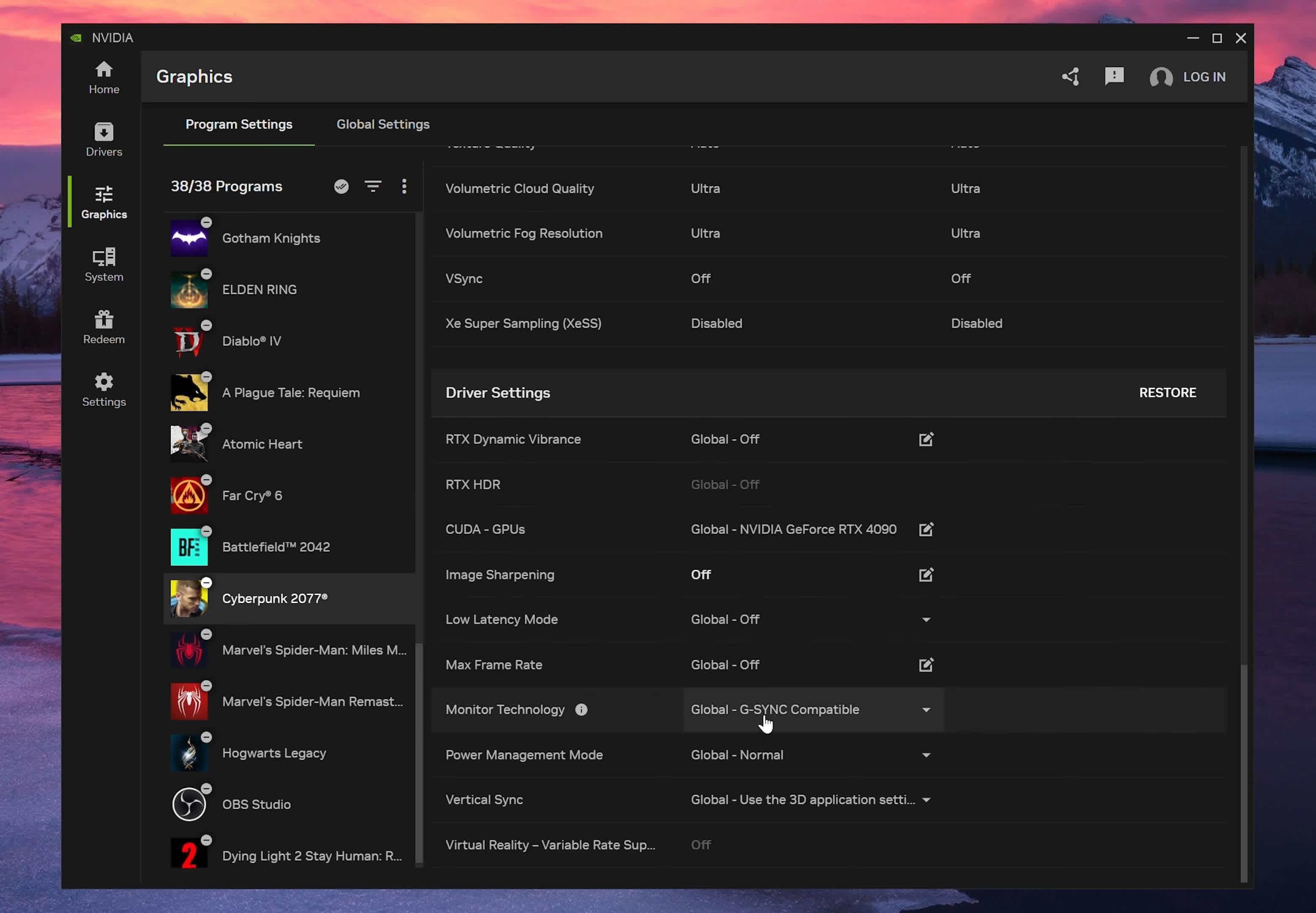Switch to the Global Settings tab

click(x=382, y=124)
